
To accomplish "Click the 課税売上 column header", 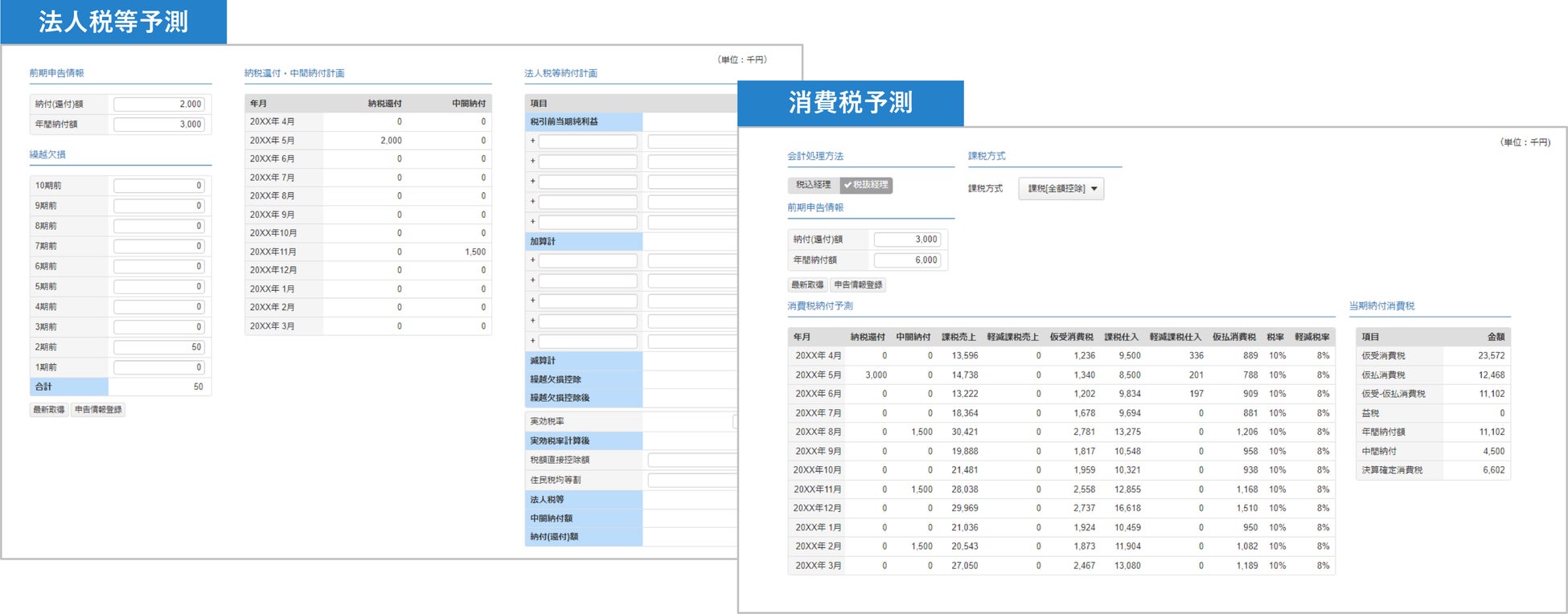I will tap(958, 338).
